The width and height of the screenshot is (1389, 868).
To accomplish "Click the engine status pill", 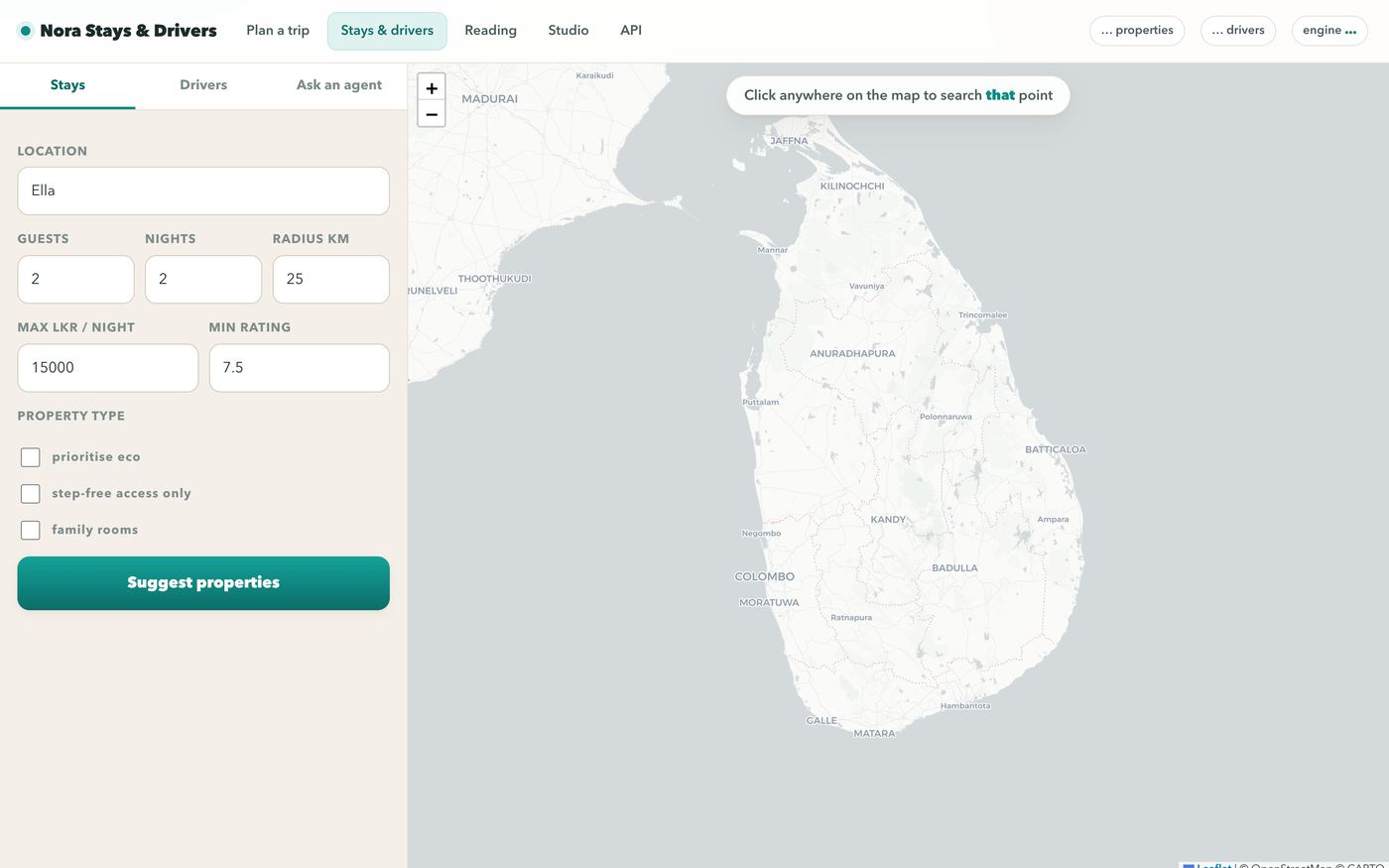I will (x=1329, y=31).
